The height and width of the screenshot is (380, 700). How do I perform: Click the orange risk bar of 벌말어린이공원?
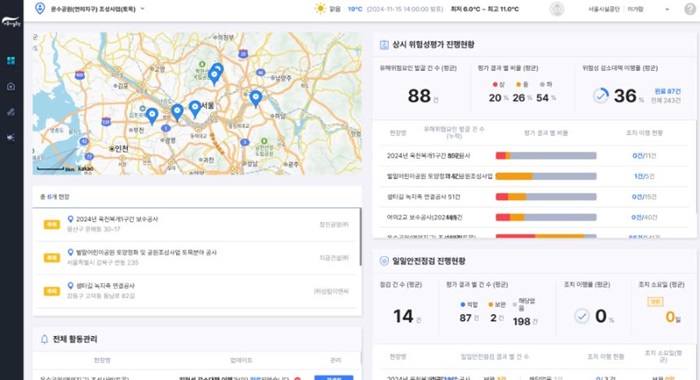coord(514,176)
